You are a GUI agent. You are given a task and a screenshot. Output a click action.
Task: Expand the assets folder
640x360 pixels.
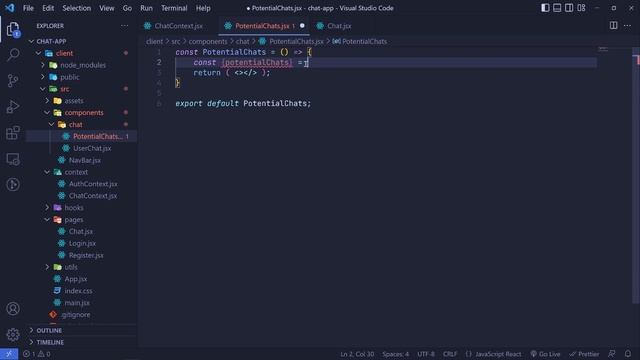tap(47, 100)
